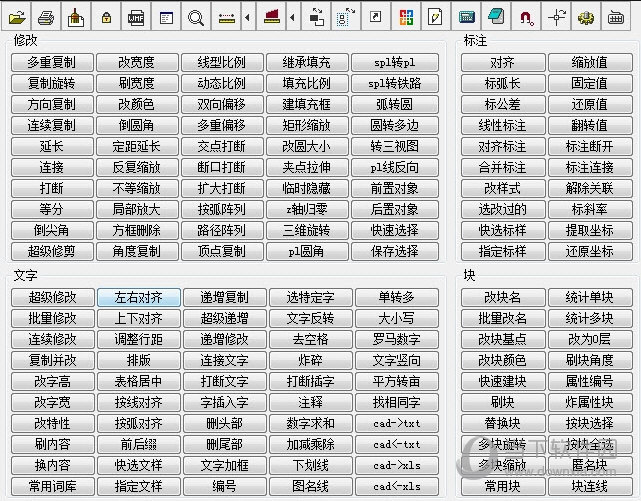
Task: Click the yellow ruler measure icon
Action: point(226,17)
